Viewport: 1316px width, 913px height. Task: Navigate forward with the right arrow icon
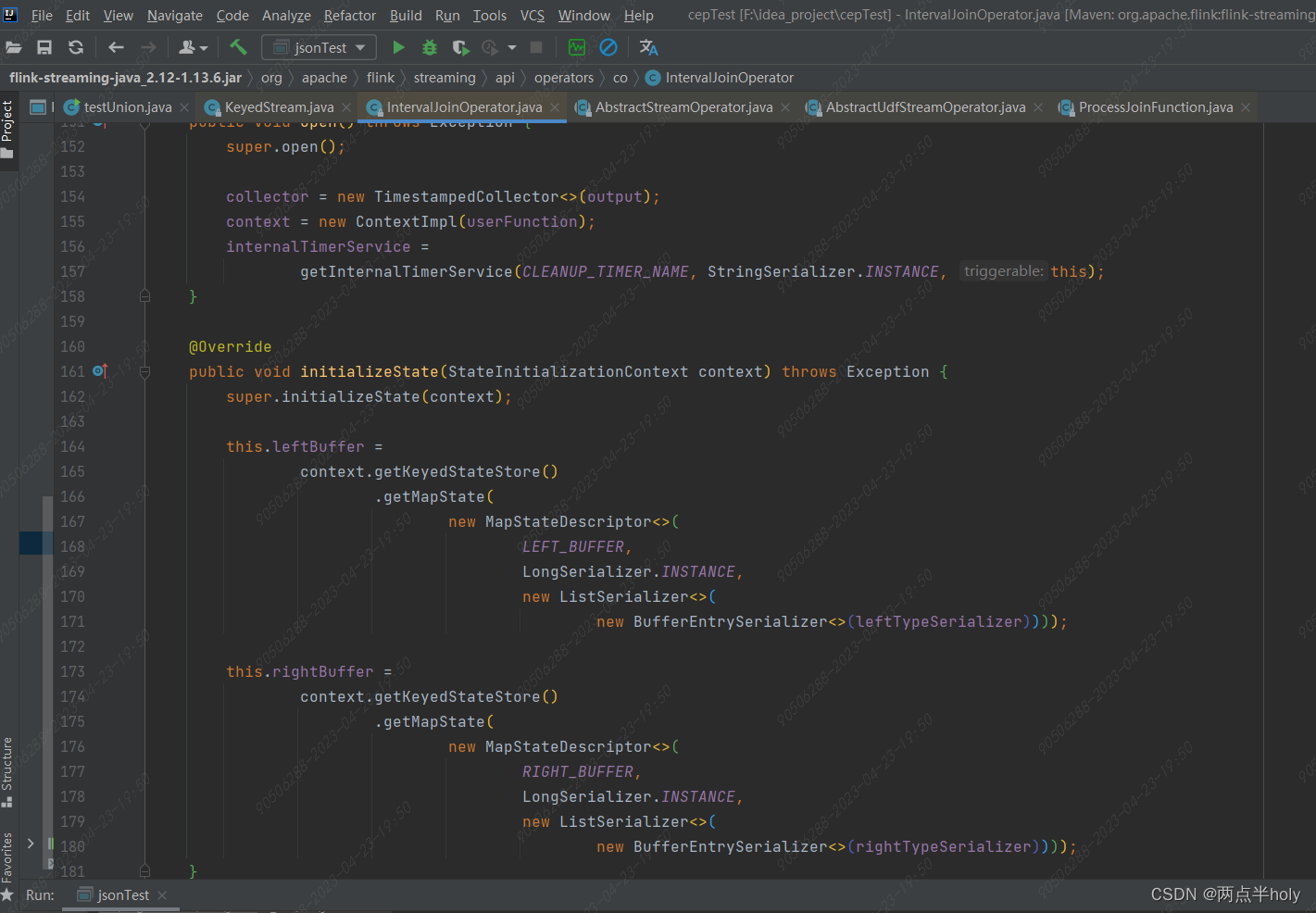[x=148, y=47]
